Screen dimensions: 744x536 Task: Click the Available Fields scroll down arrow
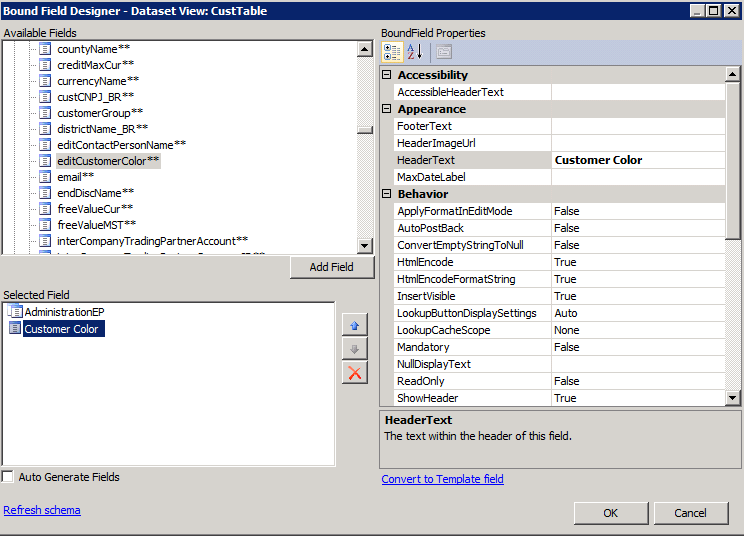click(365, 245)
